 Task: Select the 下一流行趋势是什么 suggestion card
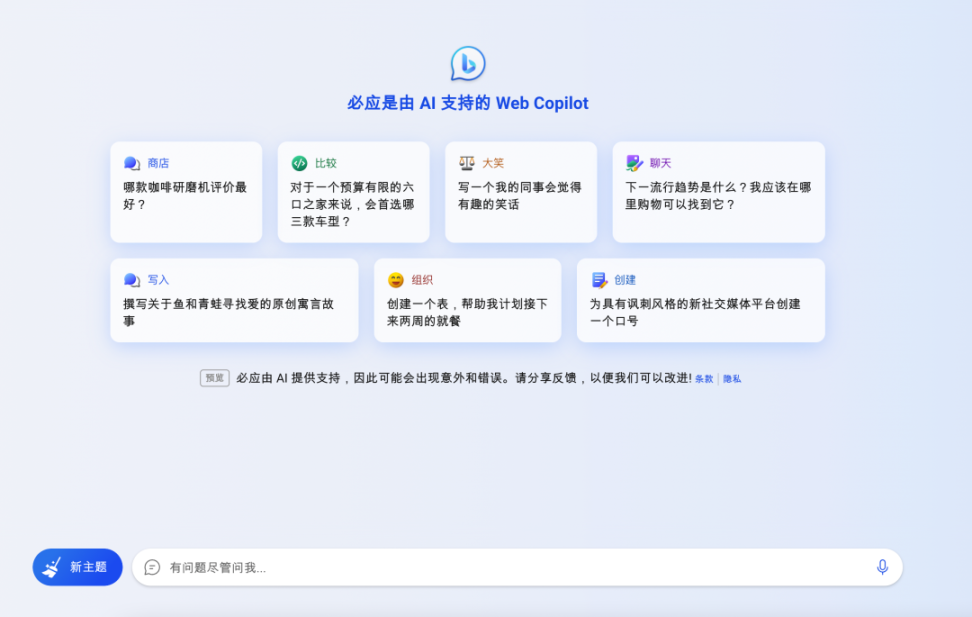pos(718,192)
